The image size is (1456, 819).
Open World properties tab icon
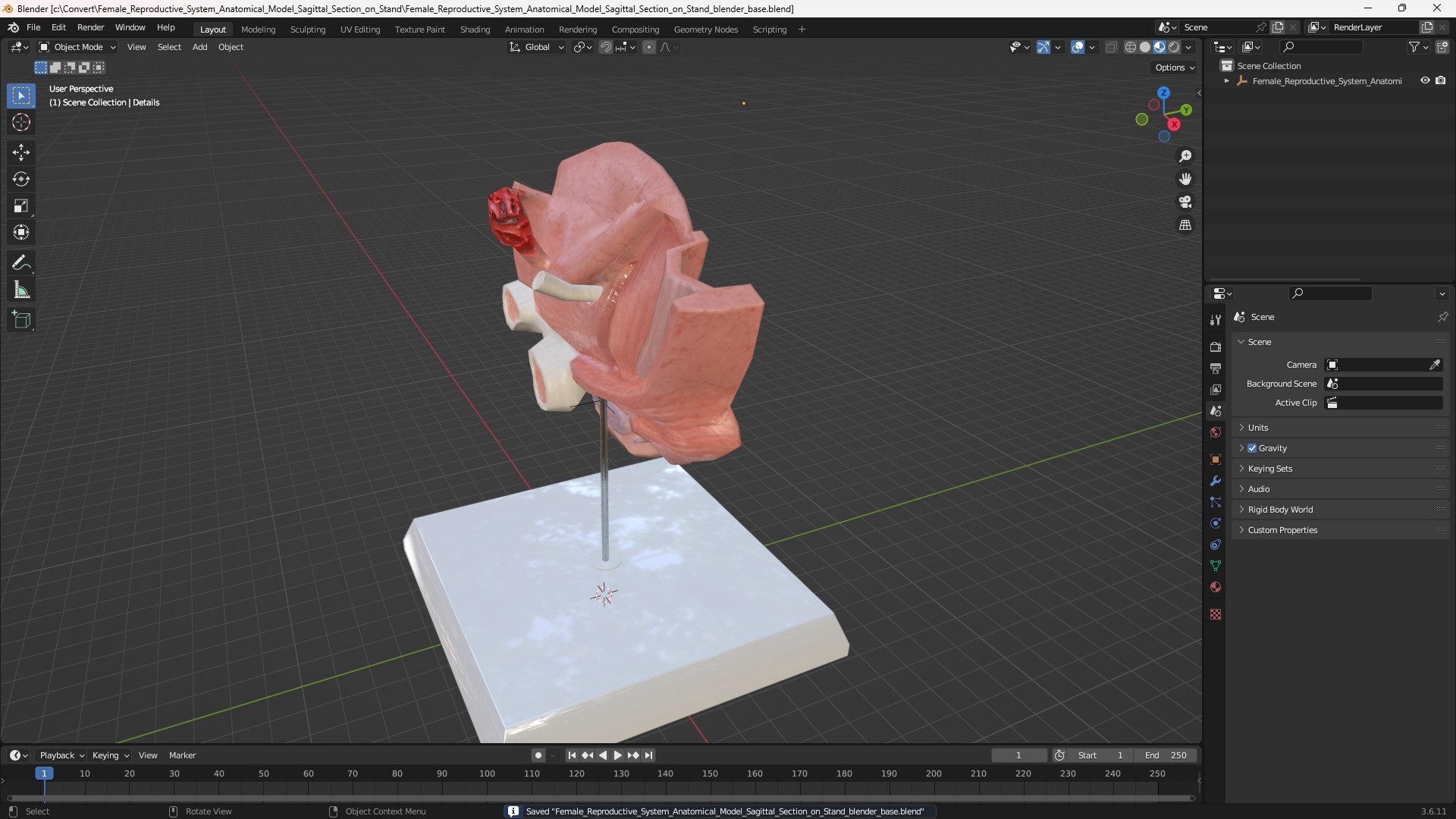pos(1216,432)
